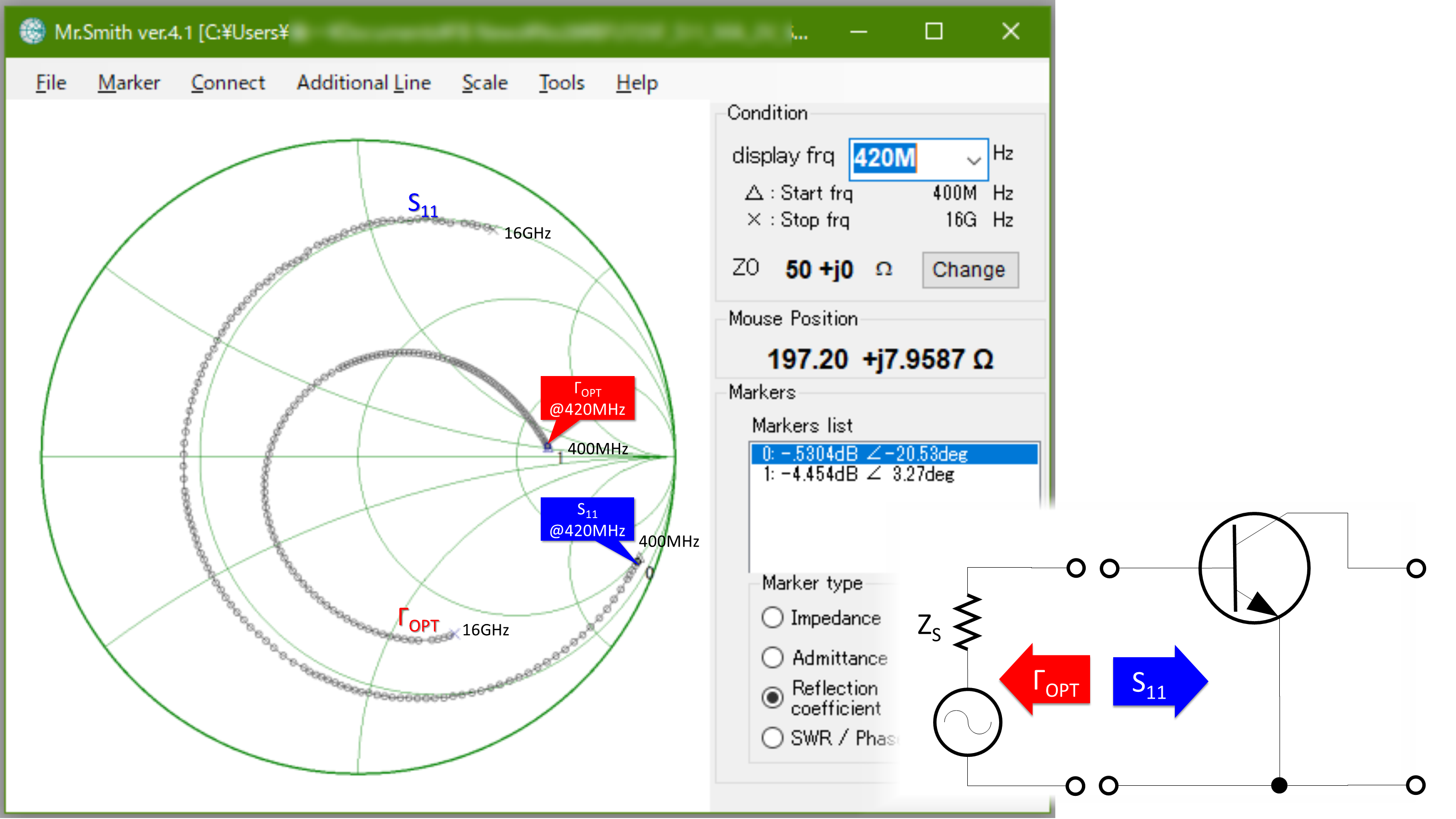
Task: Click the Start frq 400M value
Action: tap(954, 193)
